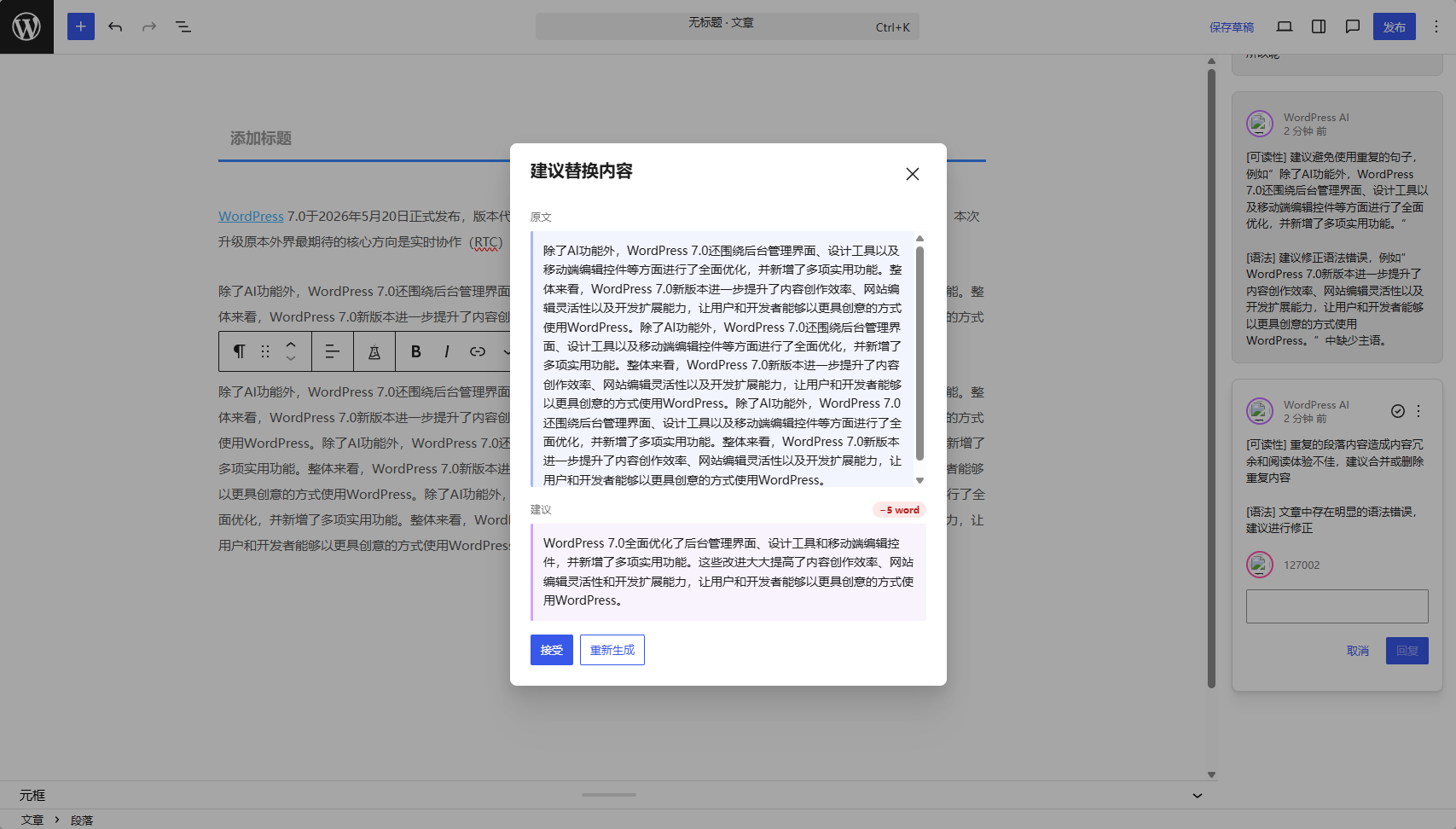The image size is (1456, 829).
Task: Click the up arrow of the 原文 scrollbar
Action: 919,239
